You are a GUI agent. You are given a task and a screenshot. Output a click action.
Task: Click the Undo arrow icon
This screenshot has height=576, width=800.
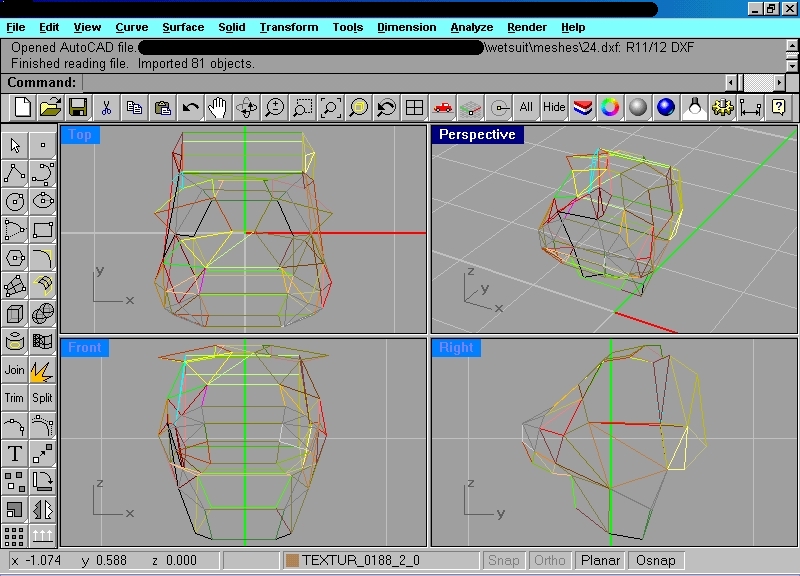(190, 107)
